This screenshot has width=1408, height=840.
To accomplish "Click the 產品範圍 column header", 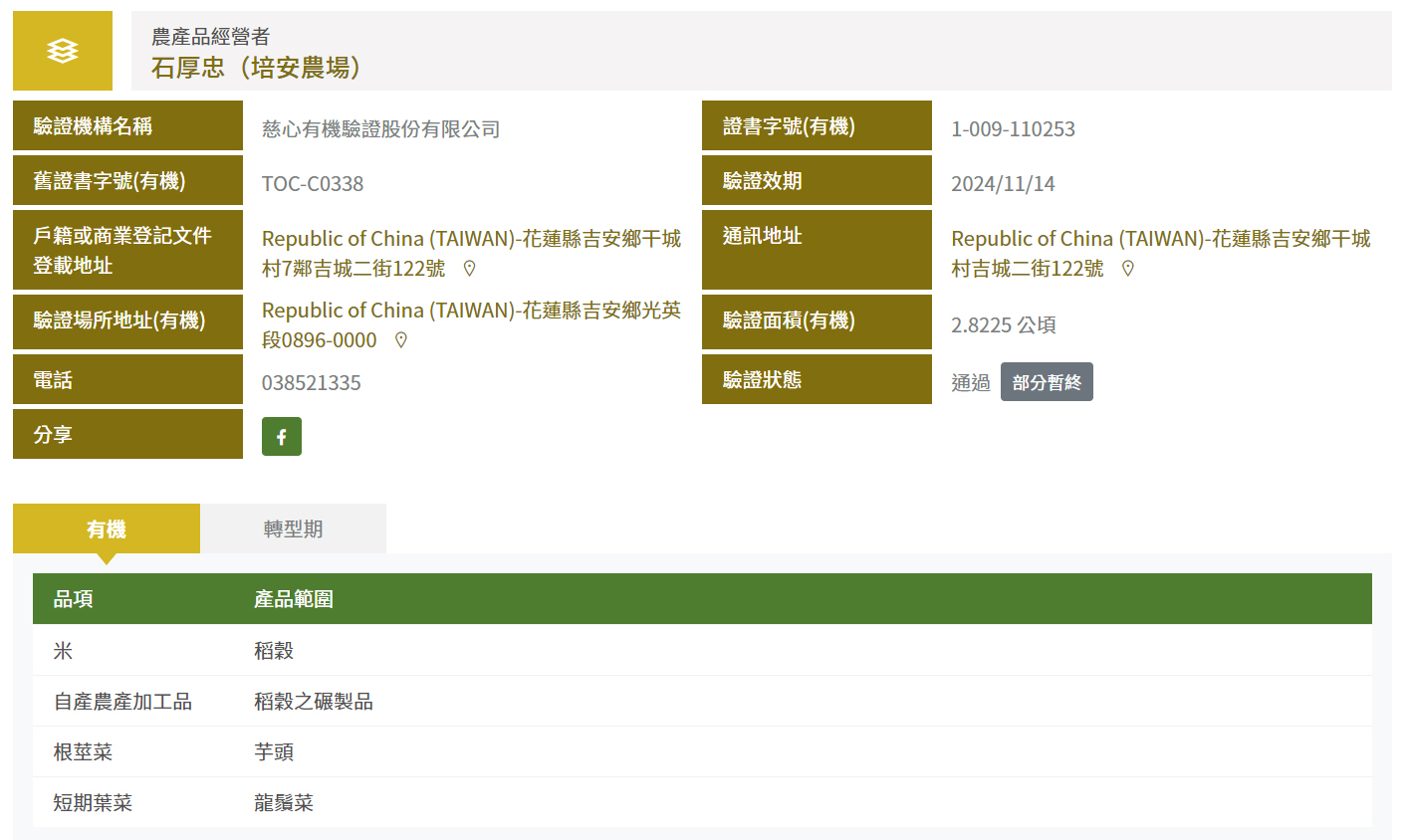I will [294, 599].
